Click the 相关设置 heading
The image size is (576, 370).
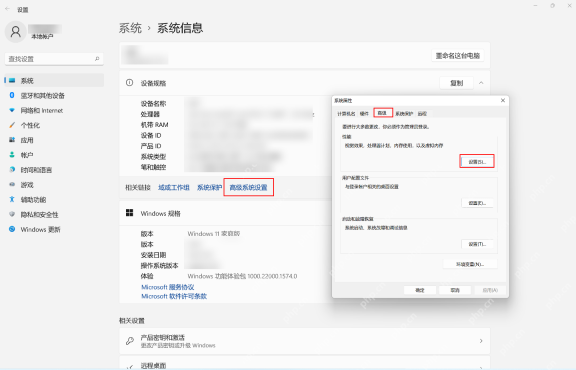(x=132, y=321)
